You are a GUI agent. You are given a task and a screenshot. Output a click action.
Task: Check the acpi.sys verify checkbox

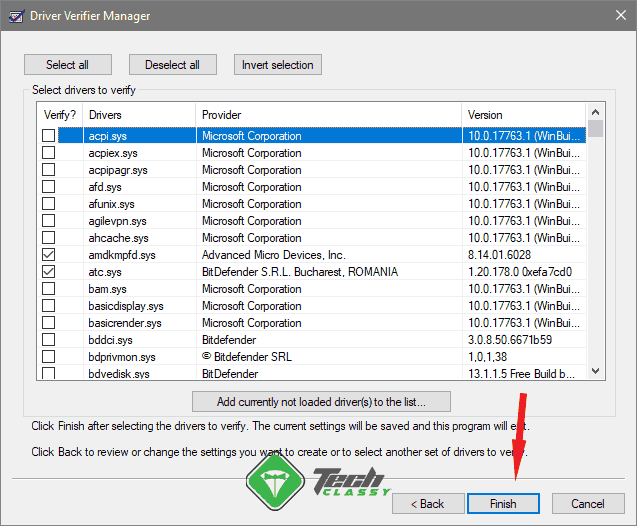pyautogui.click(x=48, y=135)
